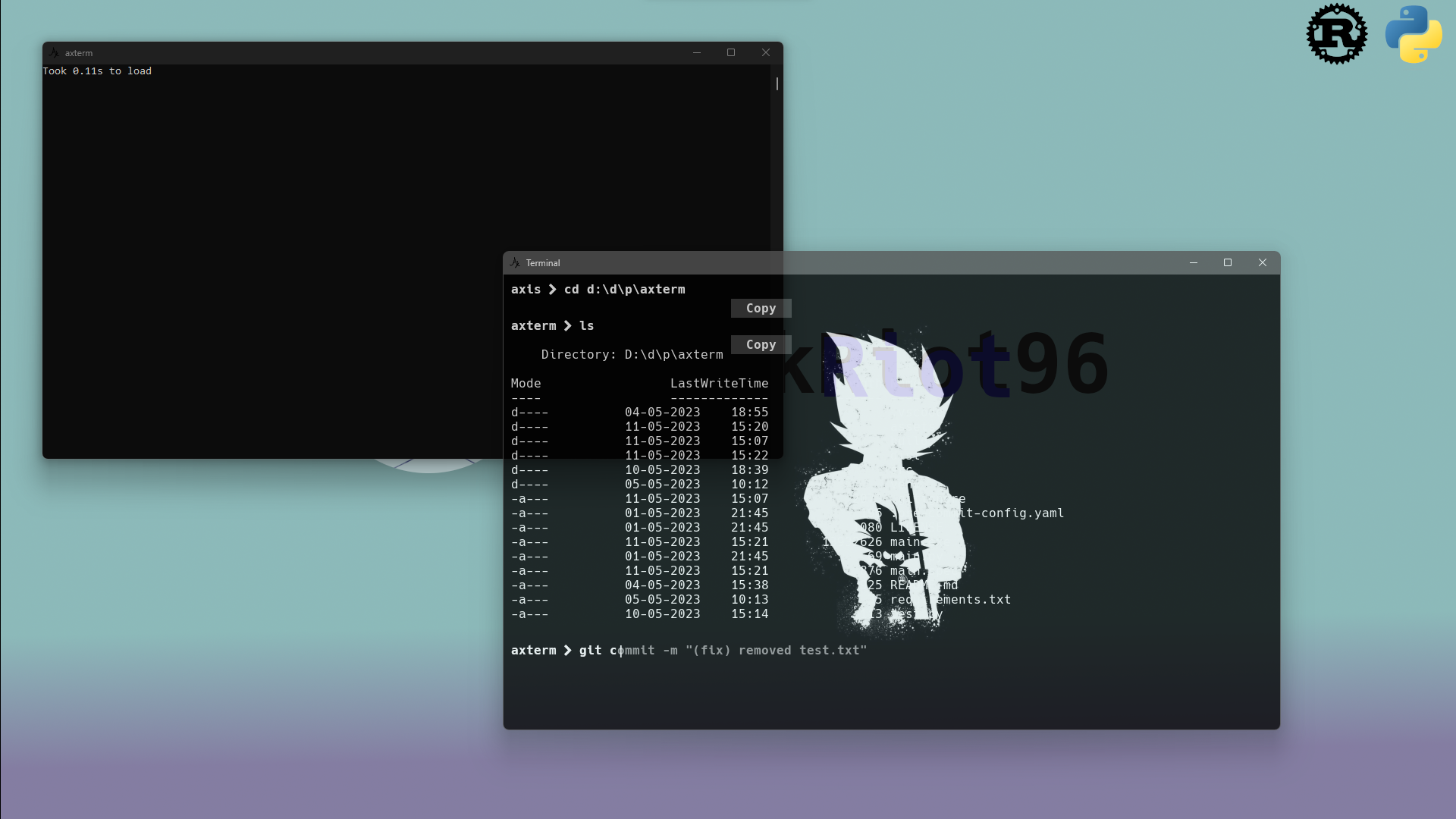The image size is (1456, 819).
Task: Click the requirements.txt file name
Action: pyautogui.click(x=951, y=600)
